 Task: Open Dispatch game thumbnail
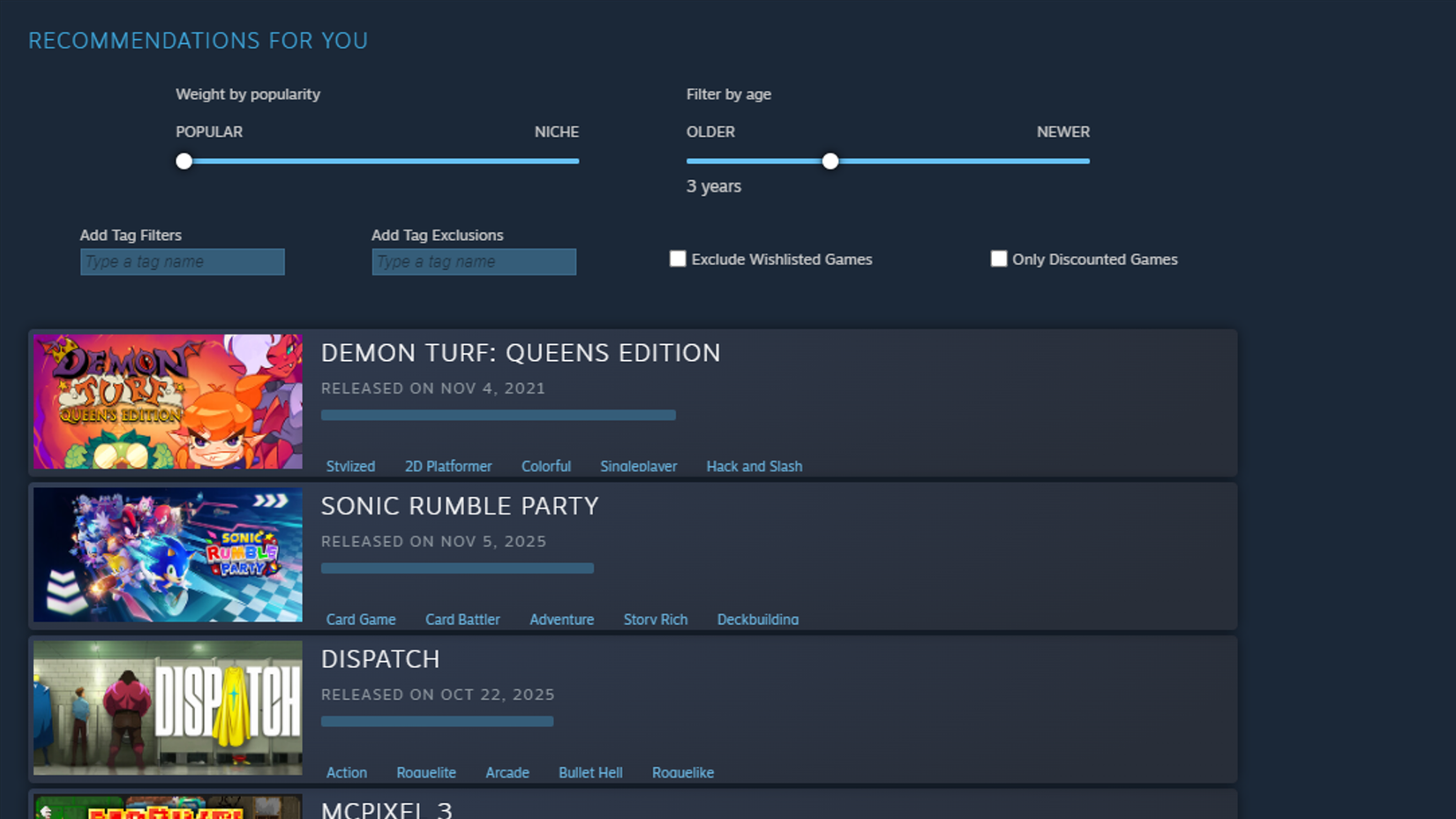click(168, 708)
